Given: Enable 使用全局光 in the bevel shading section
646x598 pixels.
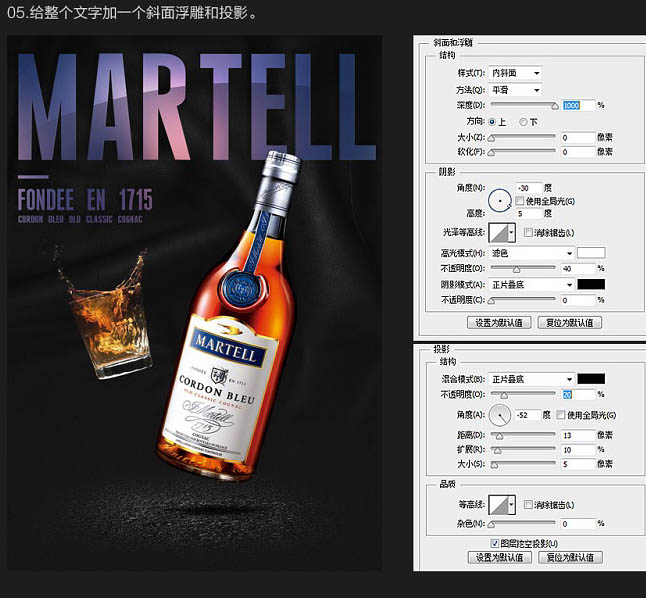Looking at the screenshot, I should 520,201.
